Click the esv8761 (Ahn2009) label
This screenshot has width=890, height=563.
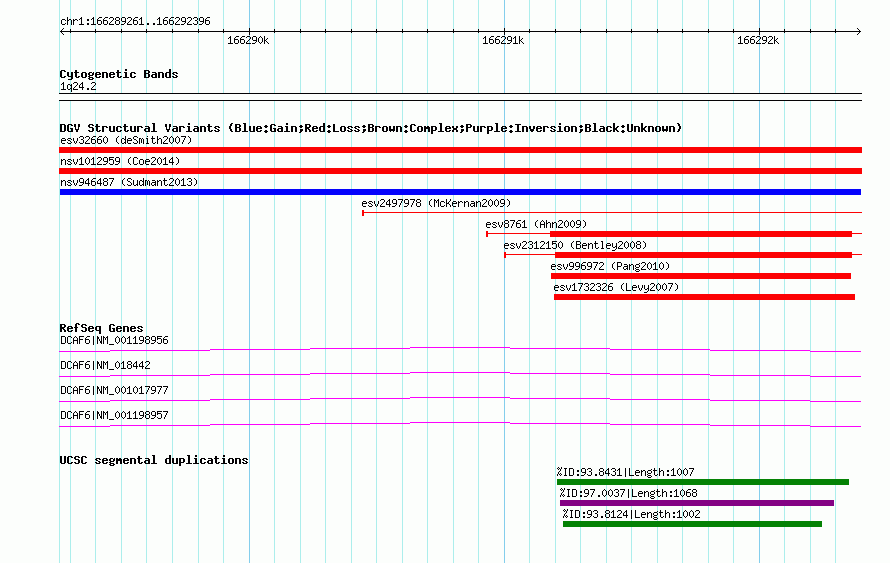(x=536, y=224)
